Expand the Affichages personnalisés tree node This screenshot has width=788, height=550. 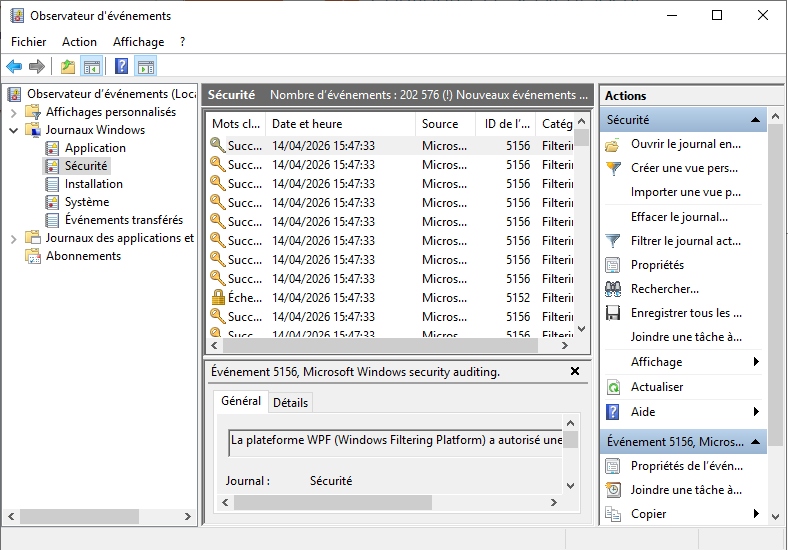tap(14, 113)
